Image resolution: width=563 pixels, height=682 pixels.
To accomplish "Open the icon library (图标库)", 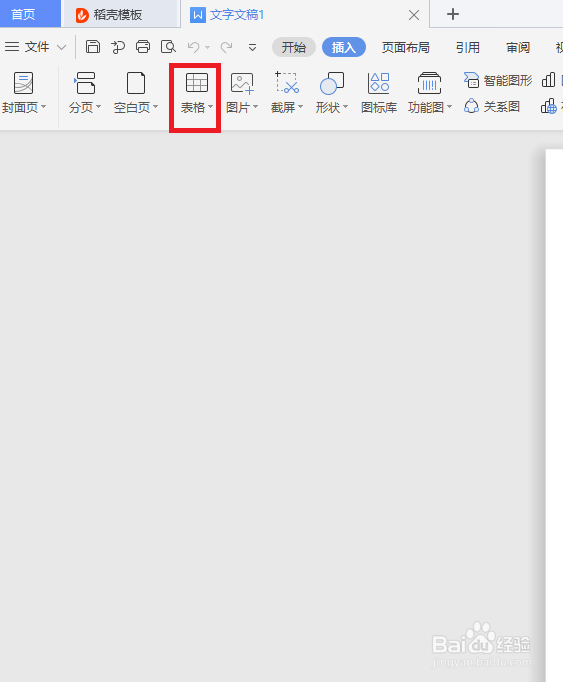I will click(x=379, y=93).
